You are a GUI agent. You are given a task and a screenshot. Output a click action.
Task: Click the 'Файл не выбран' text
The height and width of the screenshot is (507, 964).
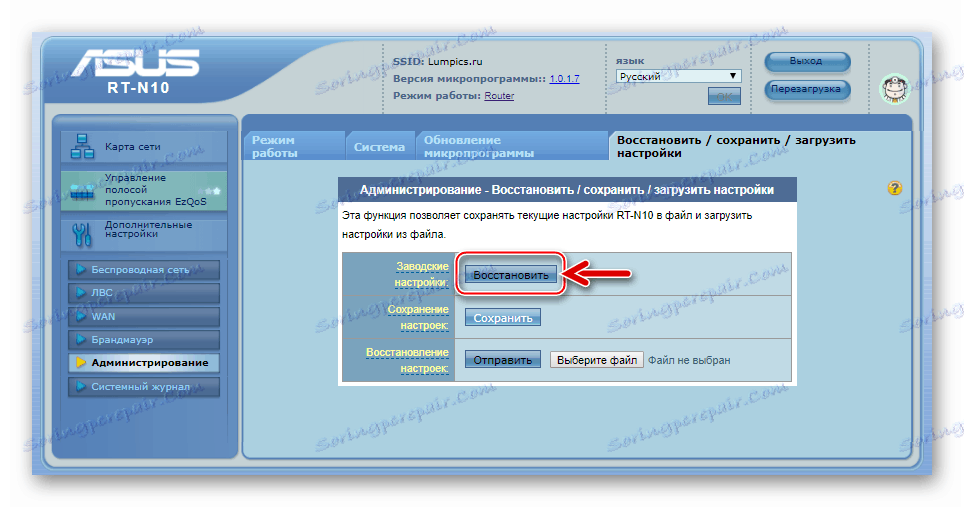689,360
